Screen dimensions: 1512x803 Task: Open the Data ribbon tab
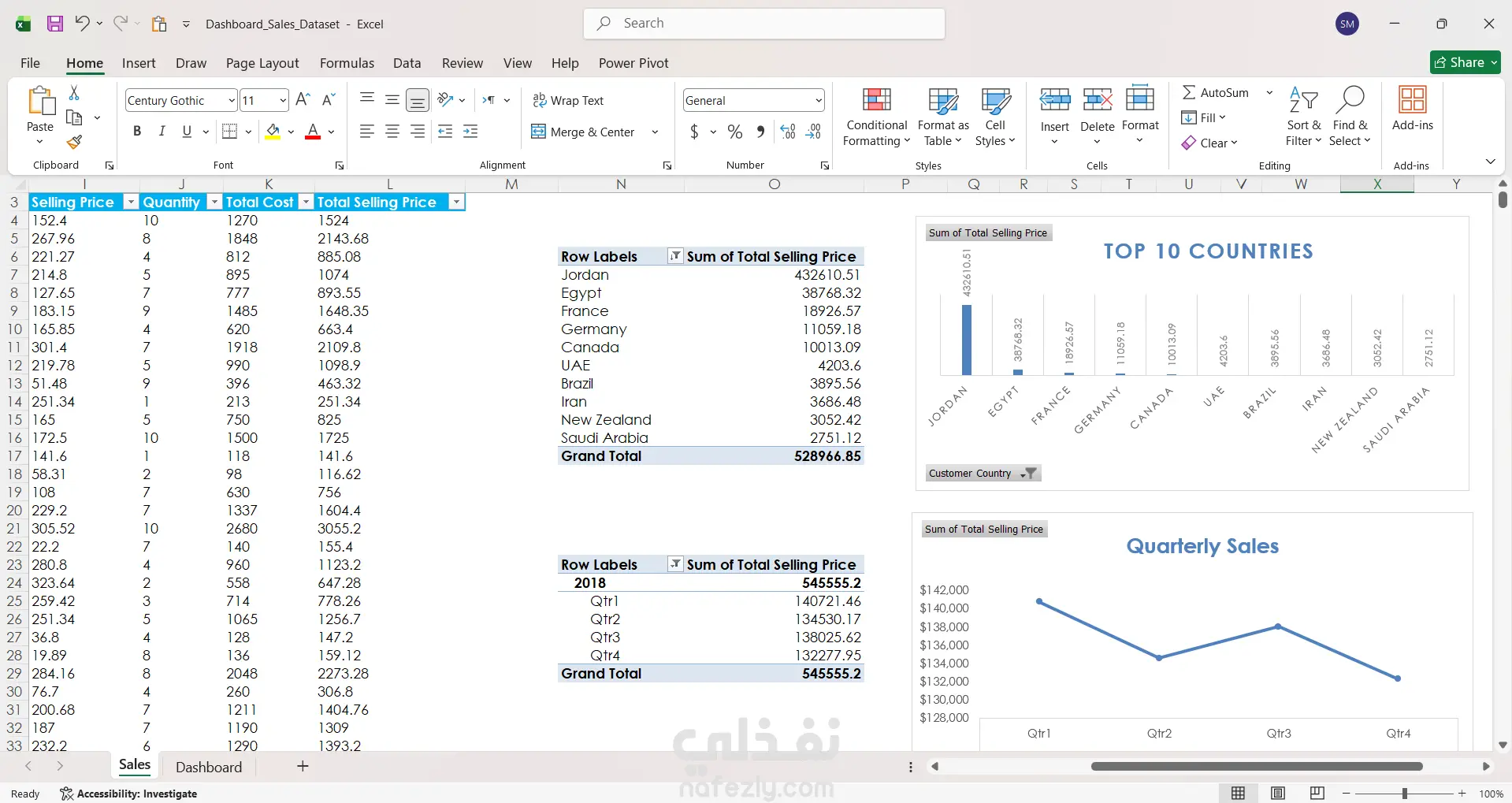pyautogui.click(x=407, y=63)
